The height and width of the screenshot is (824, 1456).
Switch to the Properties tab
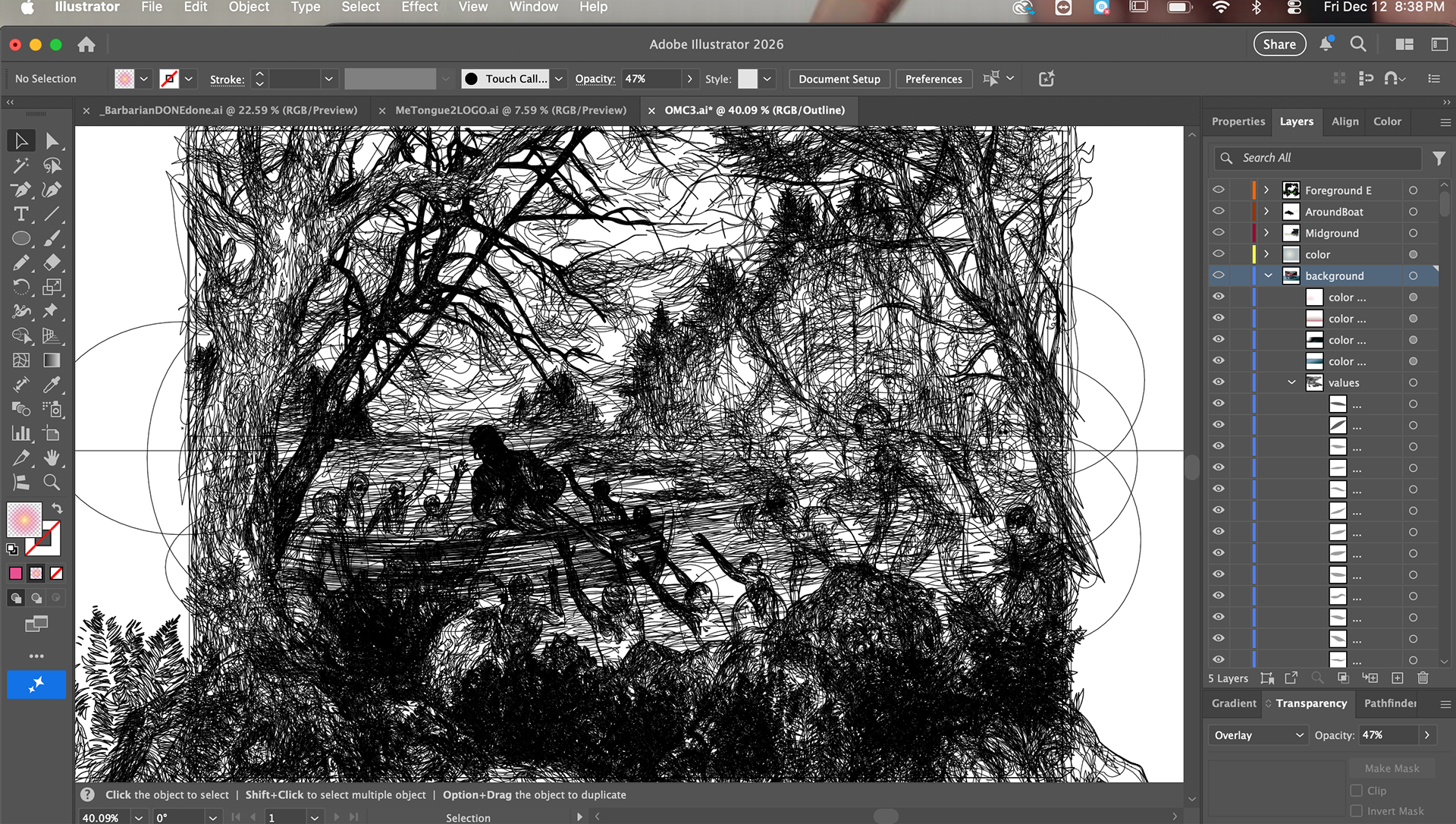point(1238,121)
